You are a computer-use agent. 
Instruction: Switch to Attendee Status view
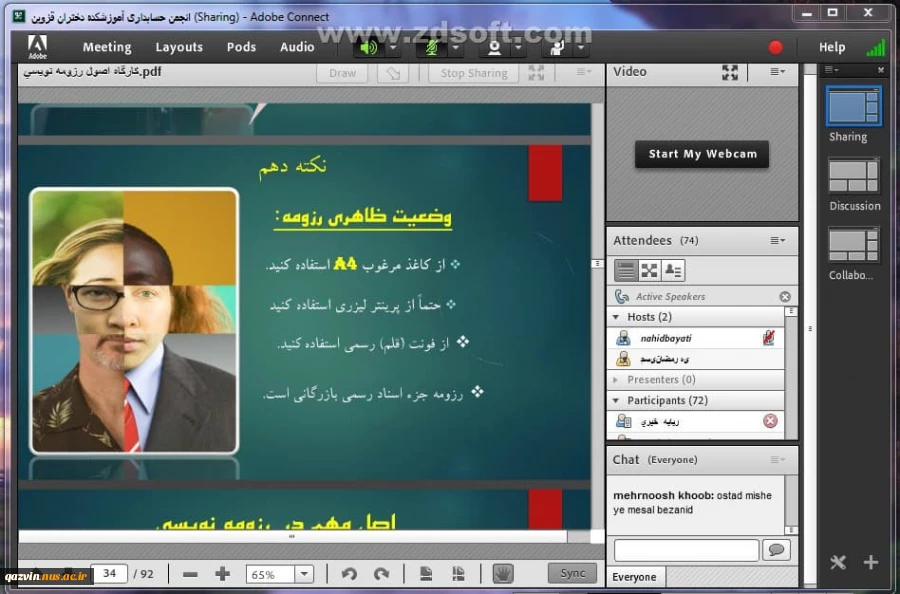(673, 270)
